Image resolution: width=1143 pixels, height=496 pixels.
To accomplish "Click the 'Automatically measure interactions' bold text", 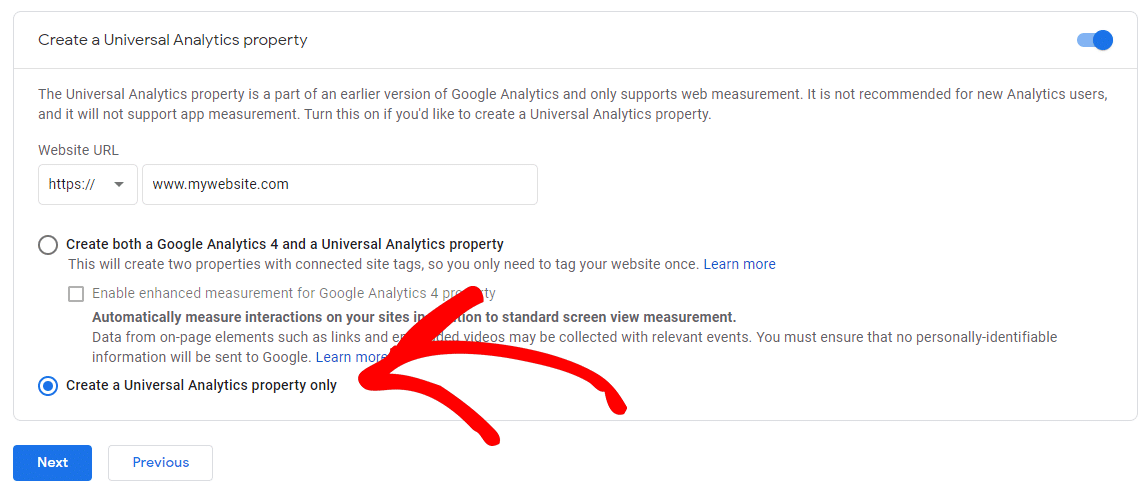I will [x=414, y=317].
